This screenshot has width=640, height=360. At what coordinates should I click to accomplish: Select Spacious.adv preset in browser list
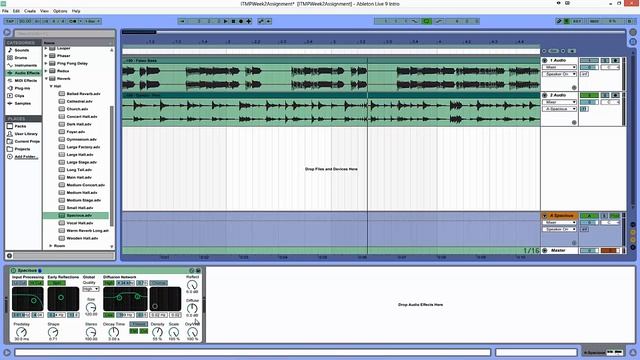click(76, 216)
